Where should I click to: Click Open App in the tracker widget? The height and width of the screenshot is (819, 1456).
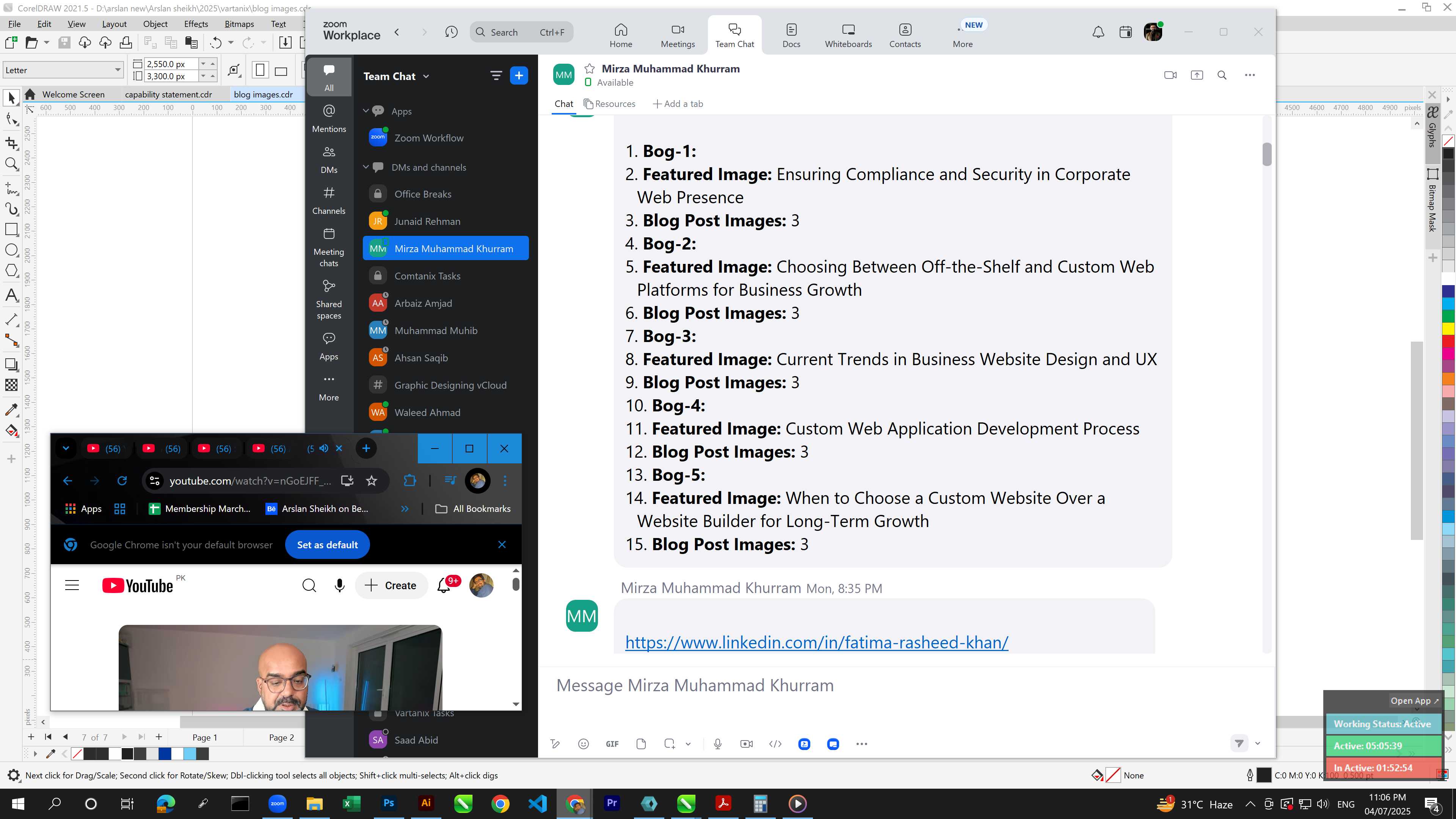(1414, 701)
